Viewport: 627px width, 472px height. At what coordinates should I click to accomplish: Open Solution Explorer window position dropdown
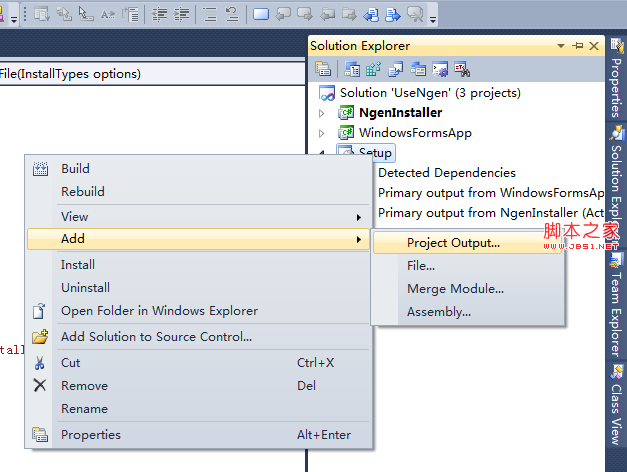(x=563, y=46)
